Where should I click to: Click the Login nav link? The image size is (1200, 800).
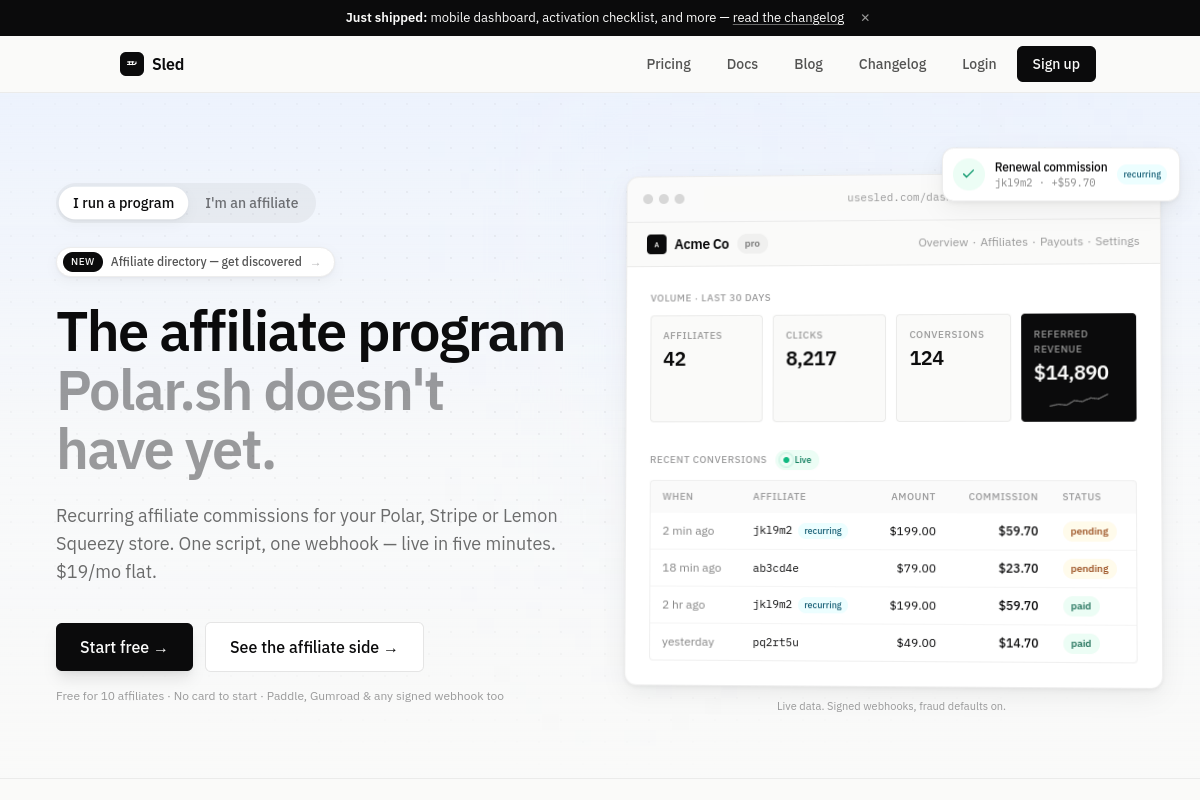(x=979, y=64)
